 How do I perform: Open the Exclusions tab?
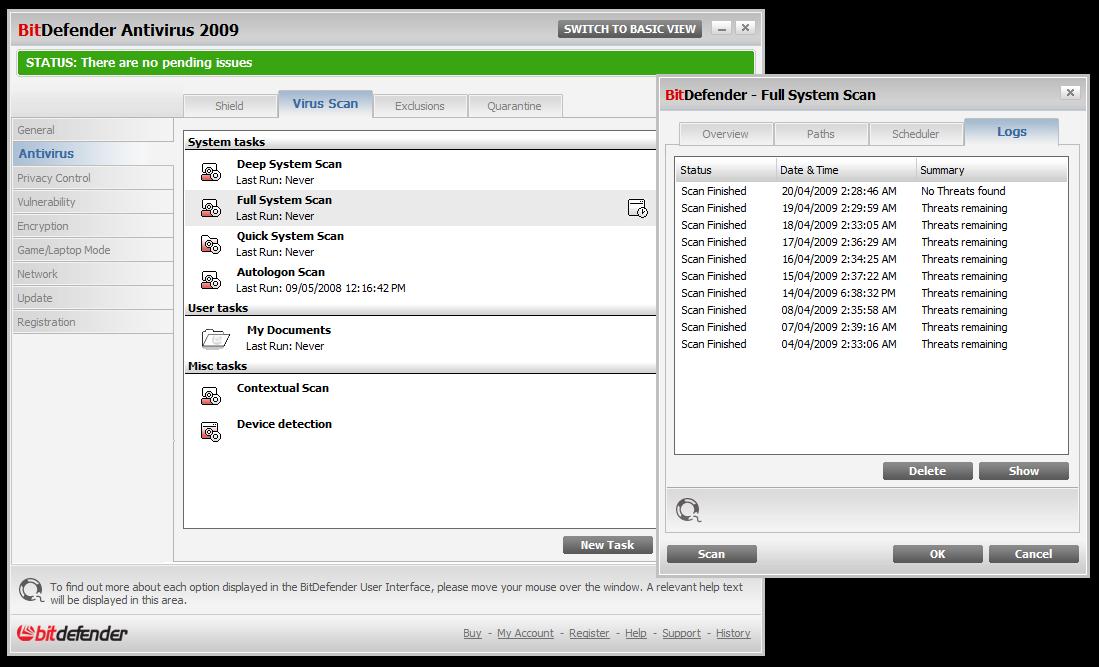[419, 106]
